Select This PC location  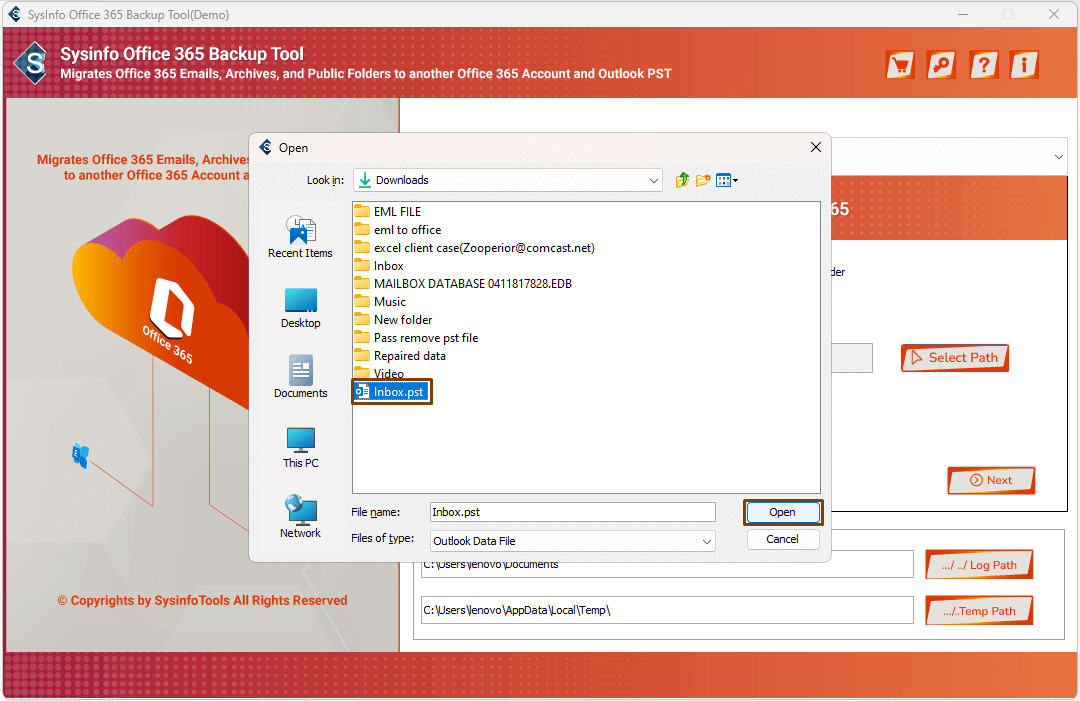point(300,448)
